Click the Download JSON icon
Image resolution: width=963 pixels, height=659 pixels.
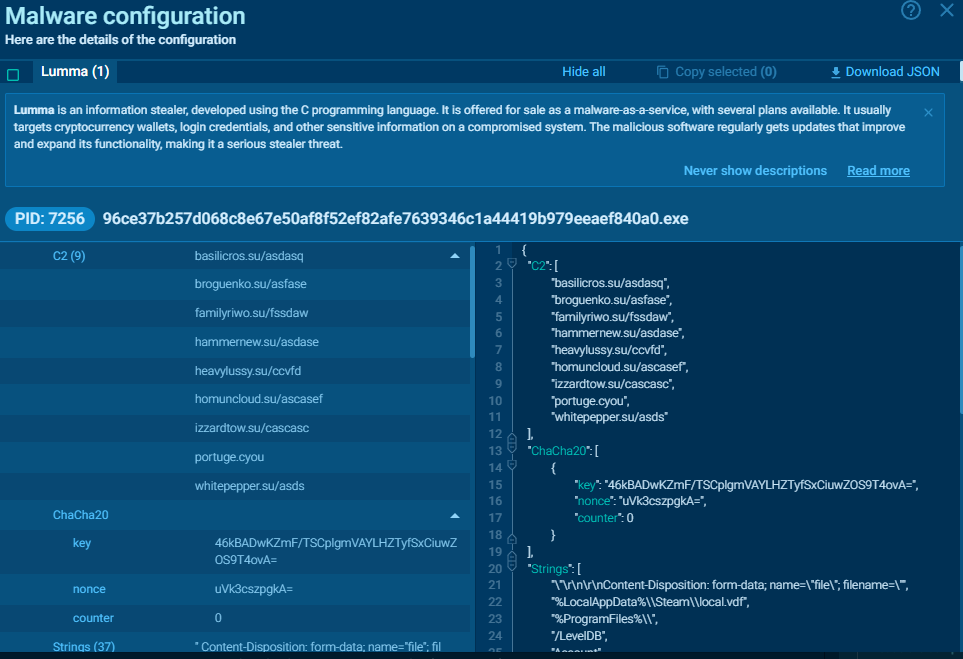coord(836,72)
